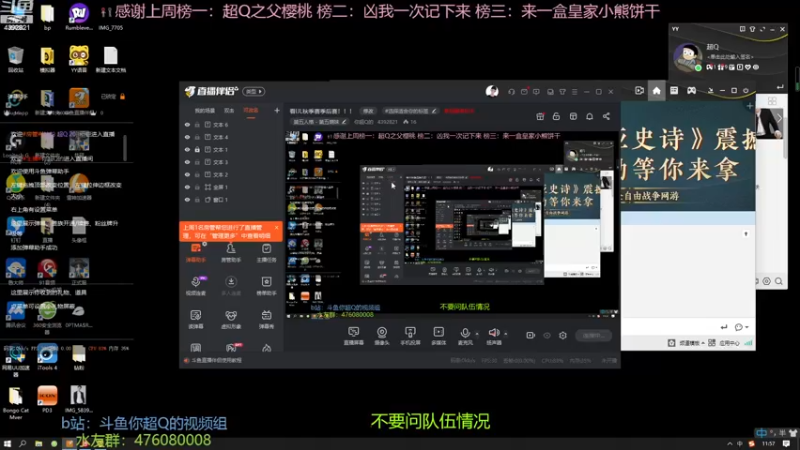800x450 pixels.
Task: Toggle visibility of 文本 6 layer
Action: pos(187,124)
